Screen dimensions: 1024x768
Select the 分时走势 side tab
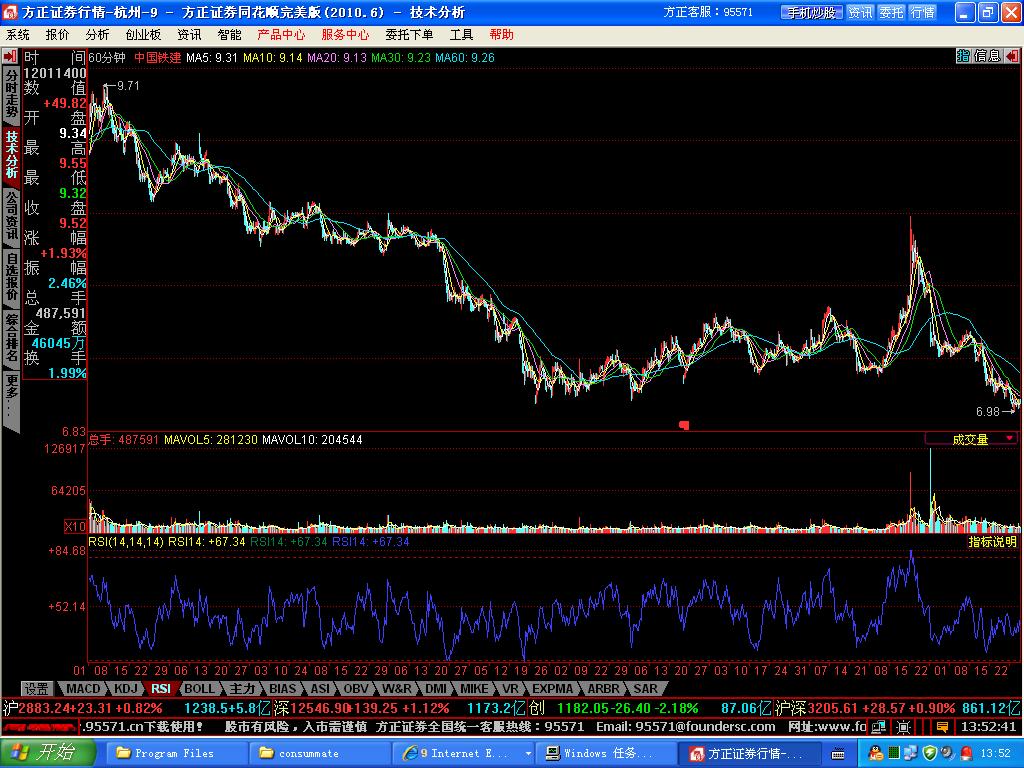click(x=11, y=93)
